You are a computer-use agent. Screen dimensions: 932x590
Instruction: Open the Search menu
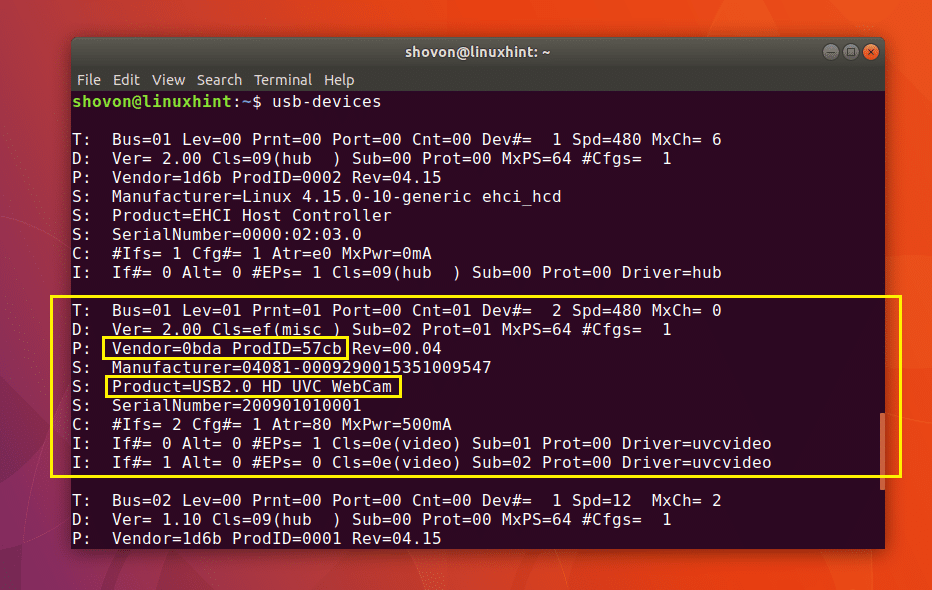pos(219,80)
